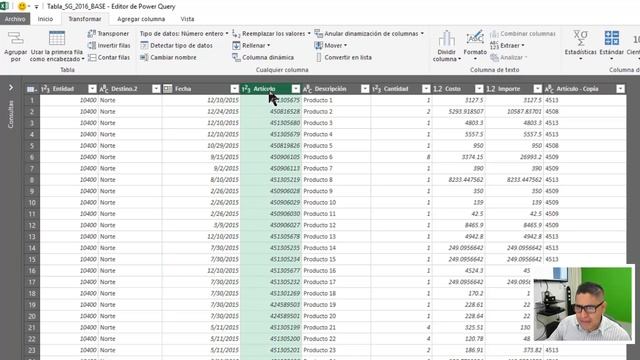This screenshot has width=640, height=360.
Task: Open the Importe column filter dropdown
Action: click(538, 89)
